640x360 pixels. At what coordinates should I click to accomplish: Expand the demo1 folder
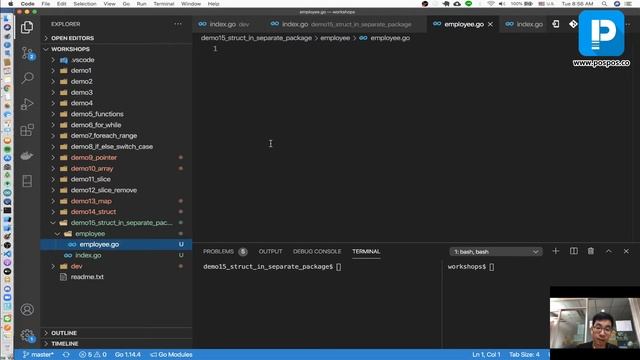click(116, 71)
